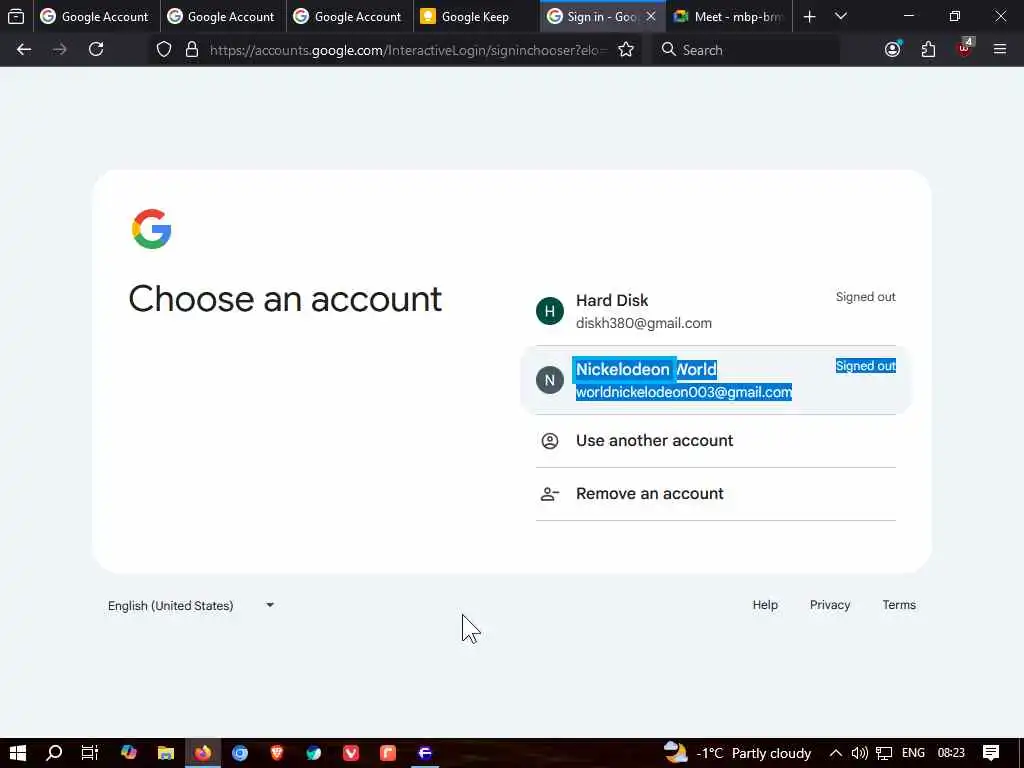This screenshot has height=768, width=1024.
Task: Click the padlock site security icon
Action: pos(192,50)
